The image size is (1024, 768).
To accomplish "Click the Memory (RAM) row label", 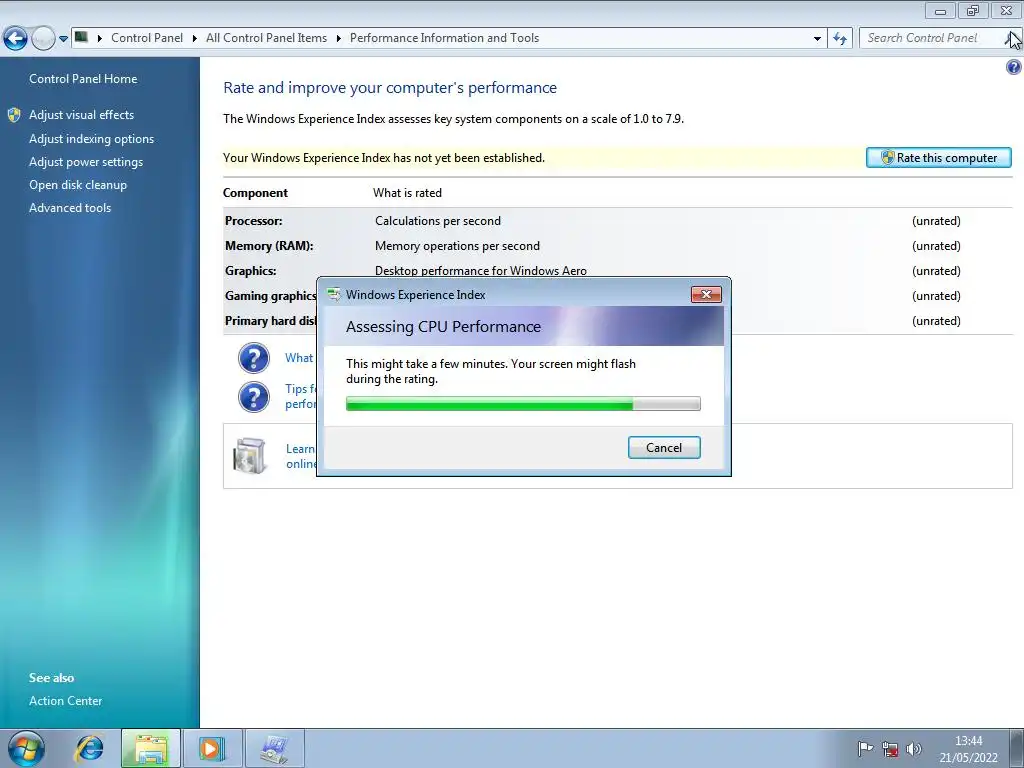I will (x=269, y=246).
